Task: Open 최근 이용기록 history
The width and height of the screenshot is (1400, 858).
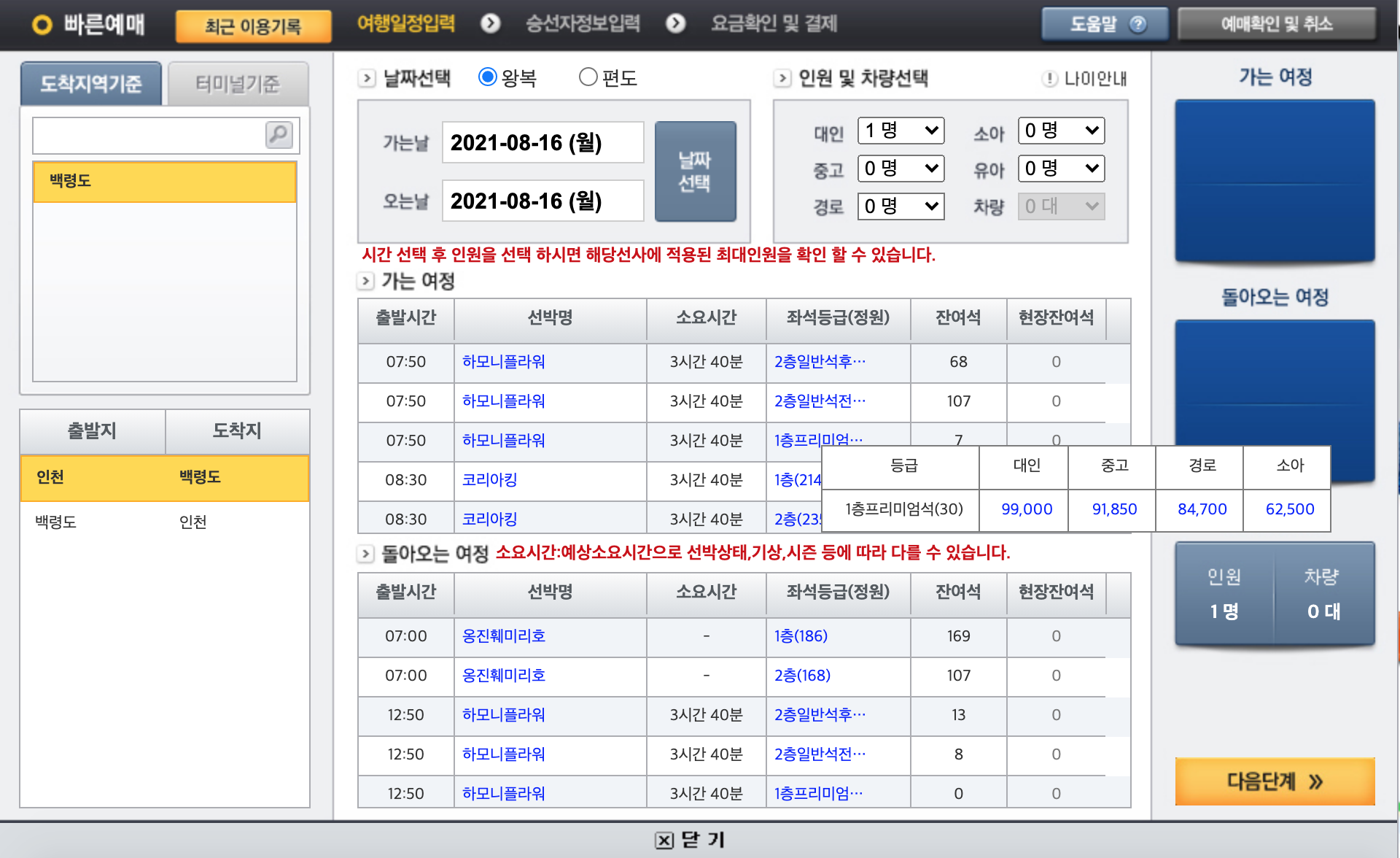Action: pyautogui.click(x=253, y=26)
